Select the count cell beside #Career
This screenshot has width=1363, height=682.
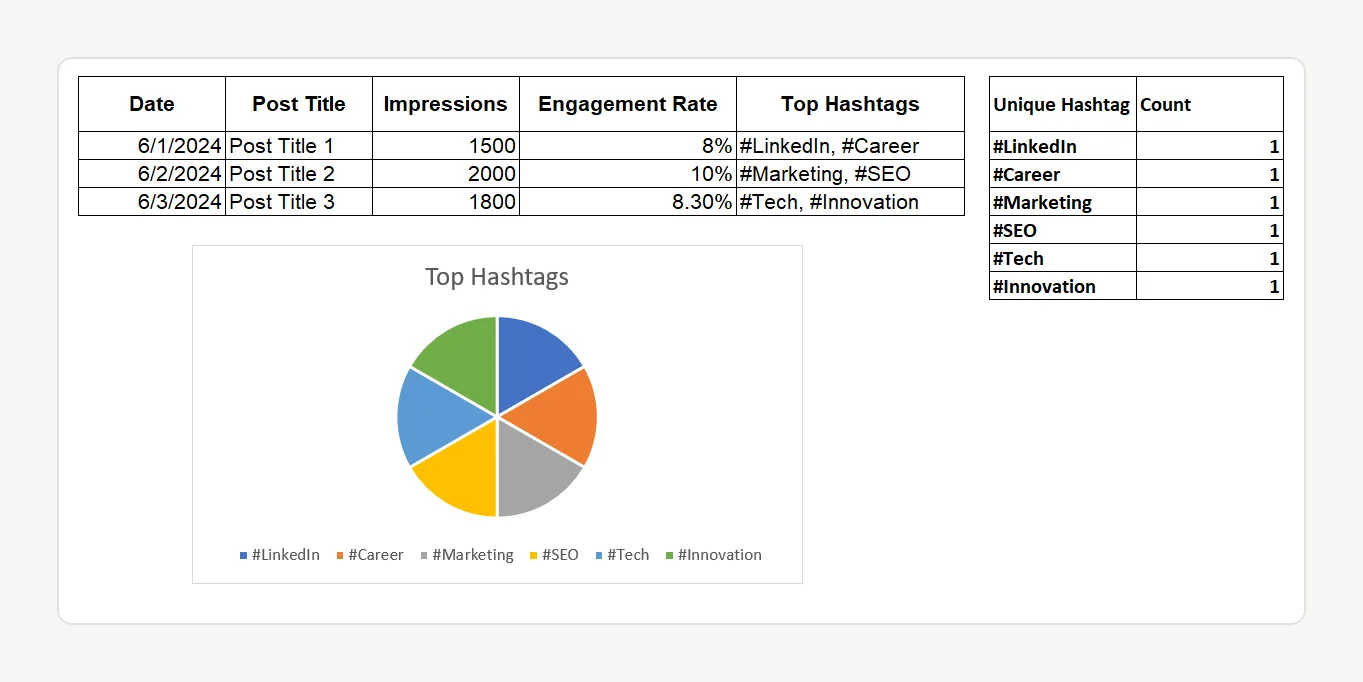point(1210,174)
